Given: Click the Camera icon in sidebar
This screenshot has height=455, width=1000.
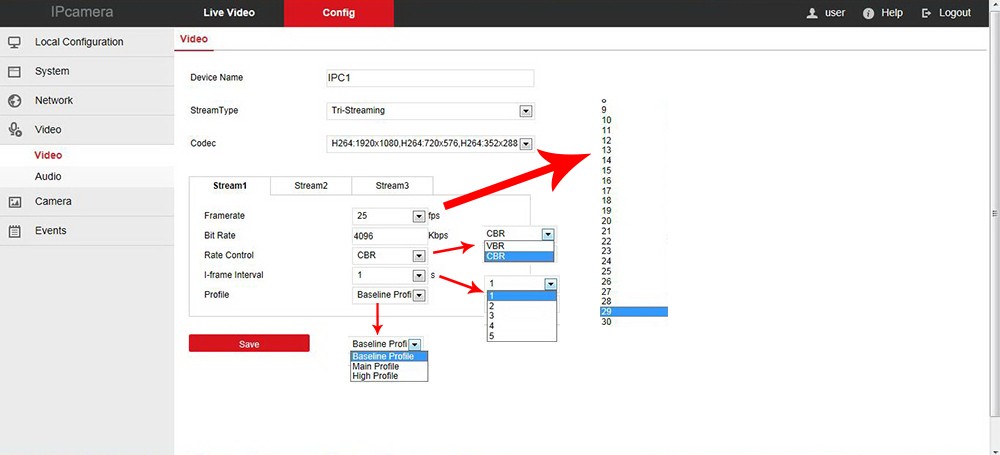Looking at the screenshot, I should [15, 202].
